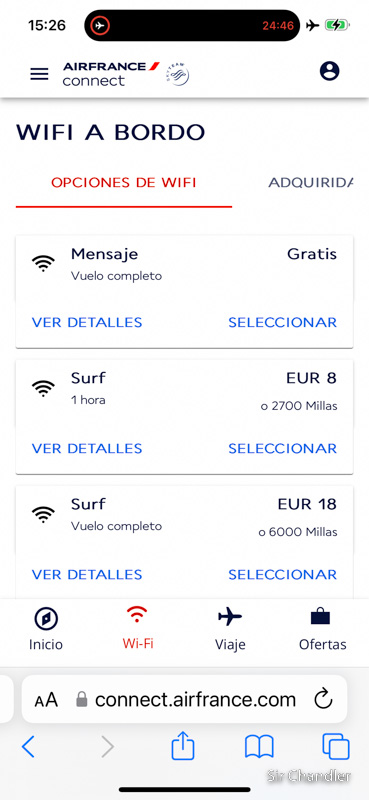Select the free Mensaje pass
This screenshot has width=369, height=800.
tap(282, 322)
